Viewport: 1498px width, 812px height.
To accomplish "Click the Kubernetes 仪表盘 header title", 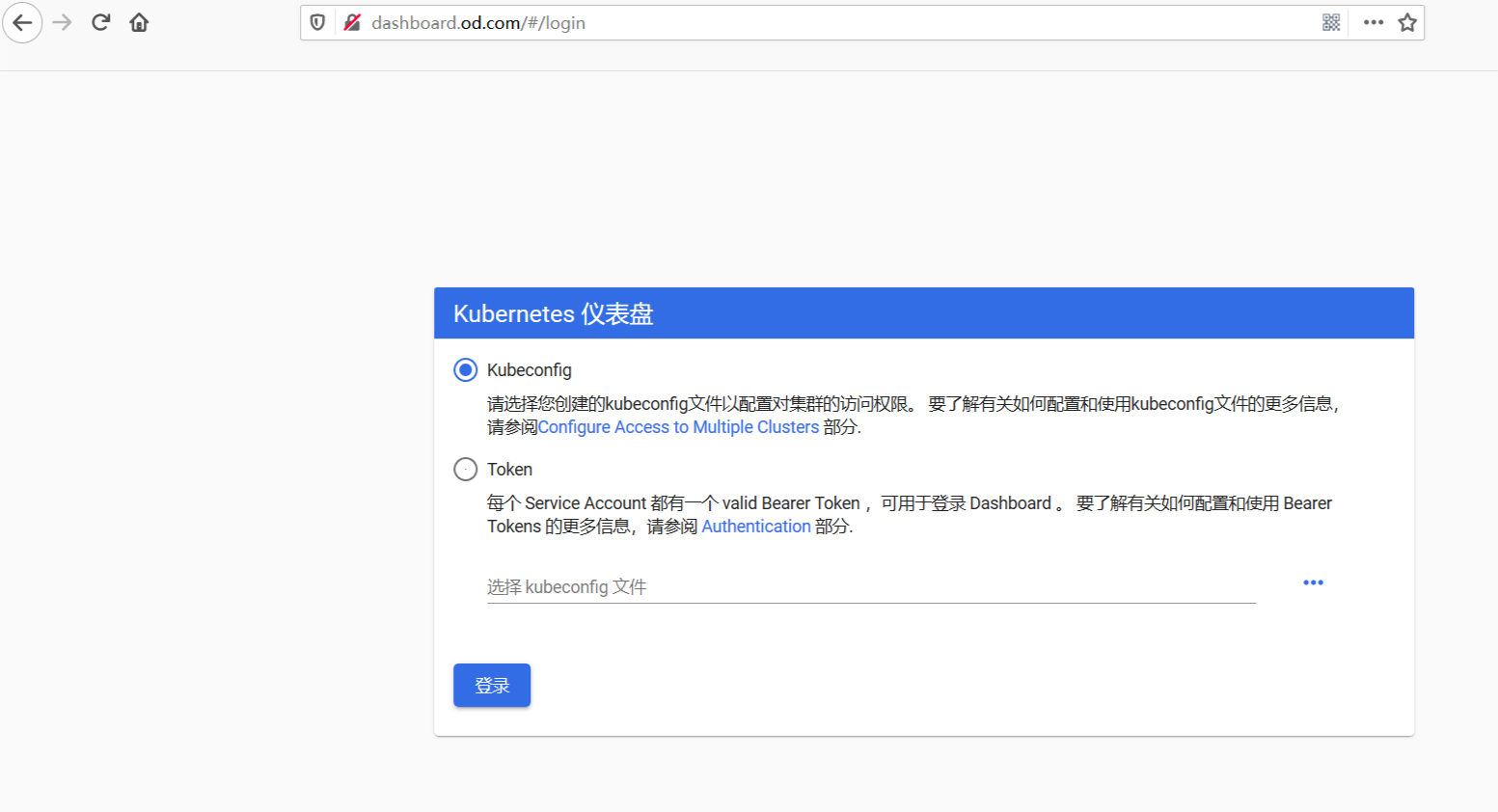I will tap(554, 313).
